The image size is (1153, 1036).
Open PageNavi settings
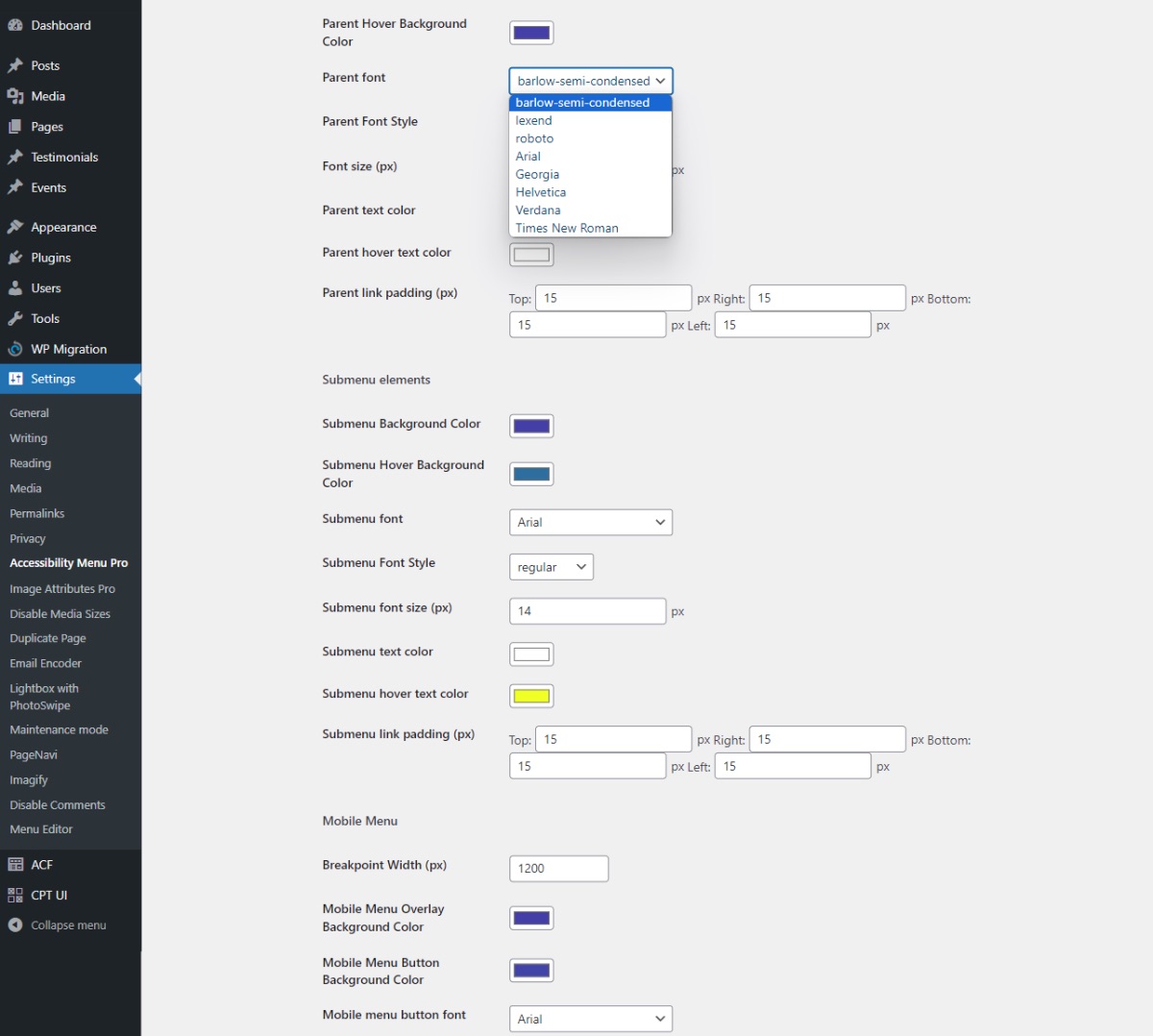point(33,754)
